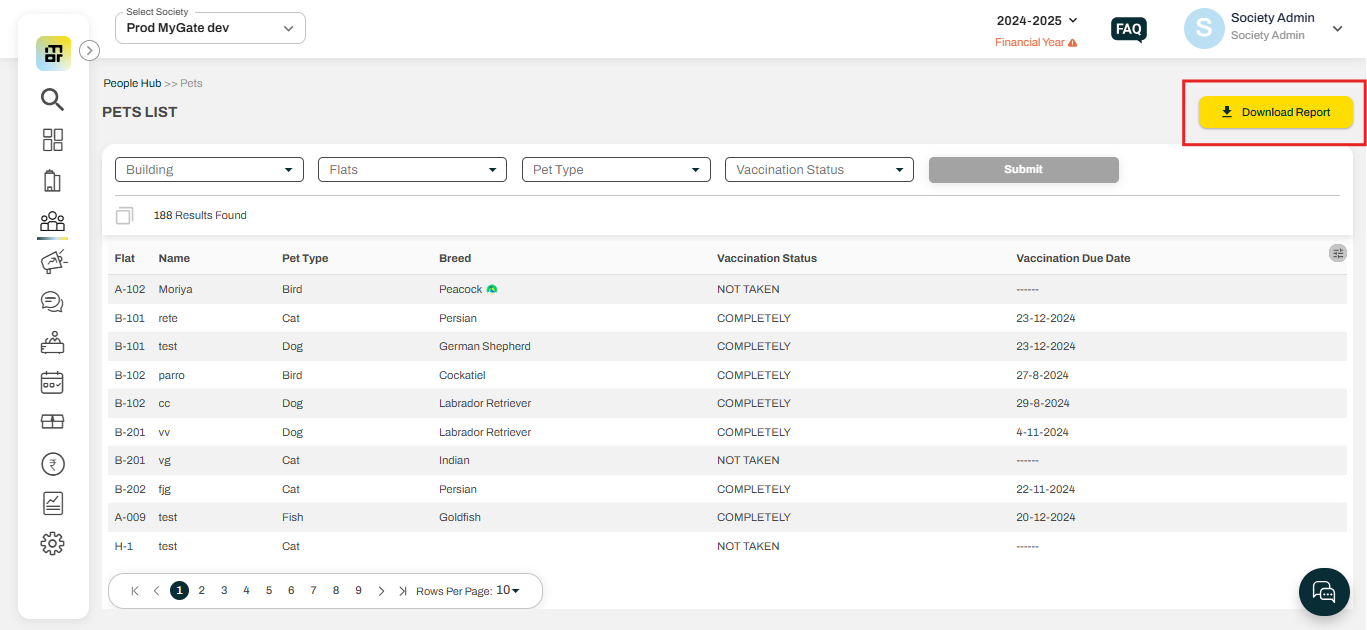Expand the sidebar with the arrow button

pos(89,50)
